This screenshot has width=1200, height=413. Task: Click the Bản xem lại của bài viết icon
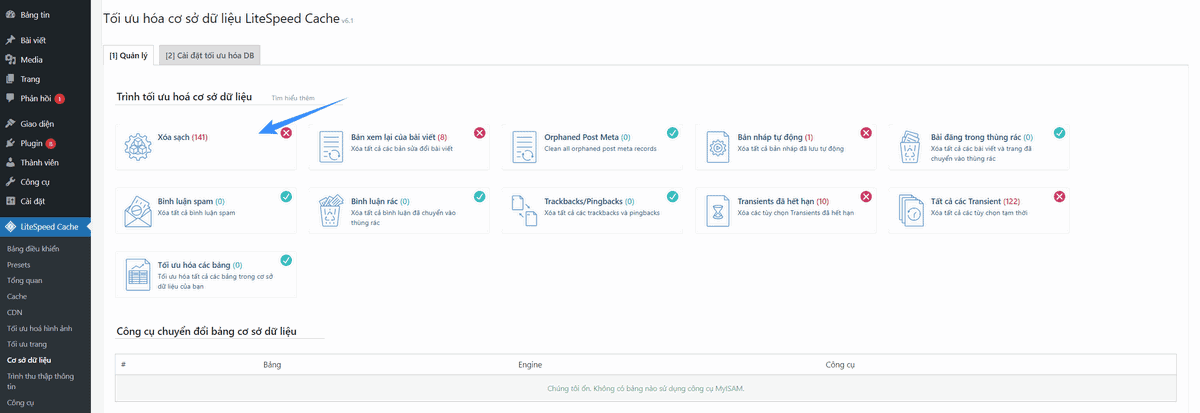pyautogui.click(x=330, y=148)
